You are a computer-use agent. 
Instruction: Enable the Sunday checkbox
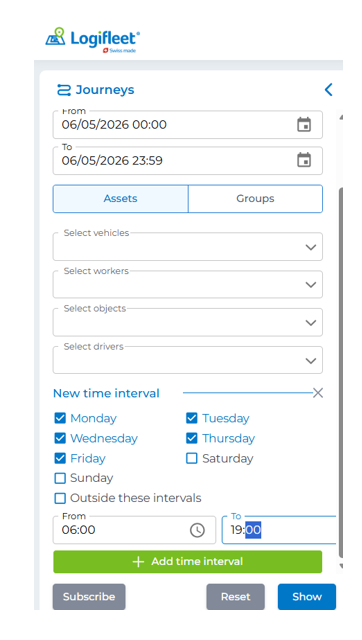pyautogui.click(x=60, y=478)
